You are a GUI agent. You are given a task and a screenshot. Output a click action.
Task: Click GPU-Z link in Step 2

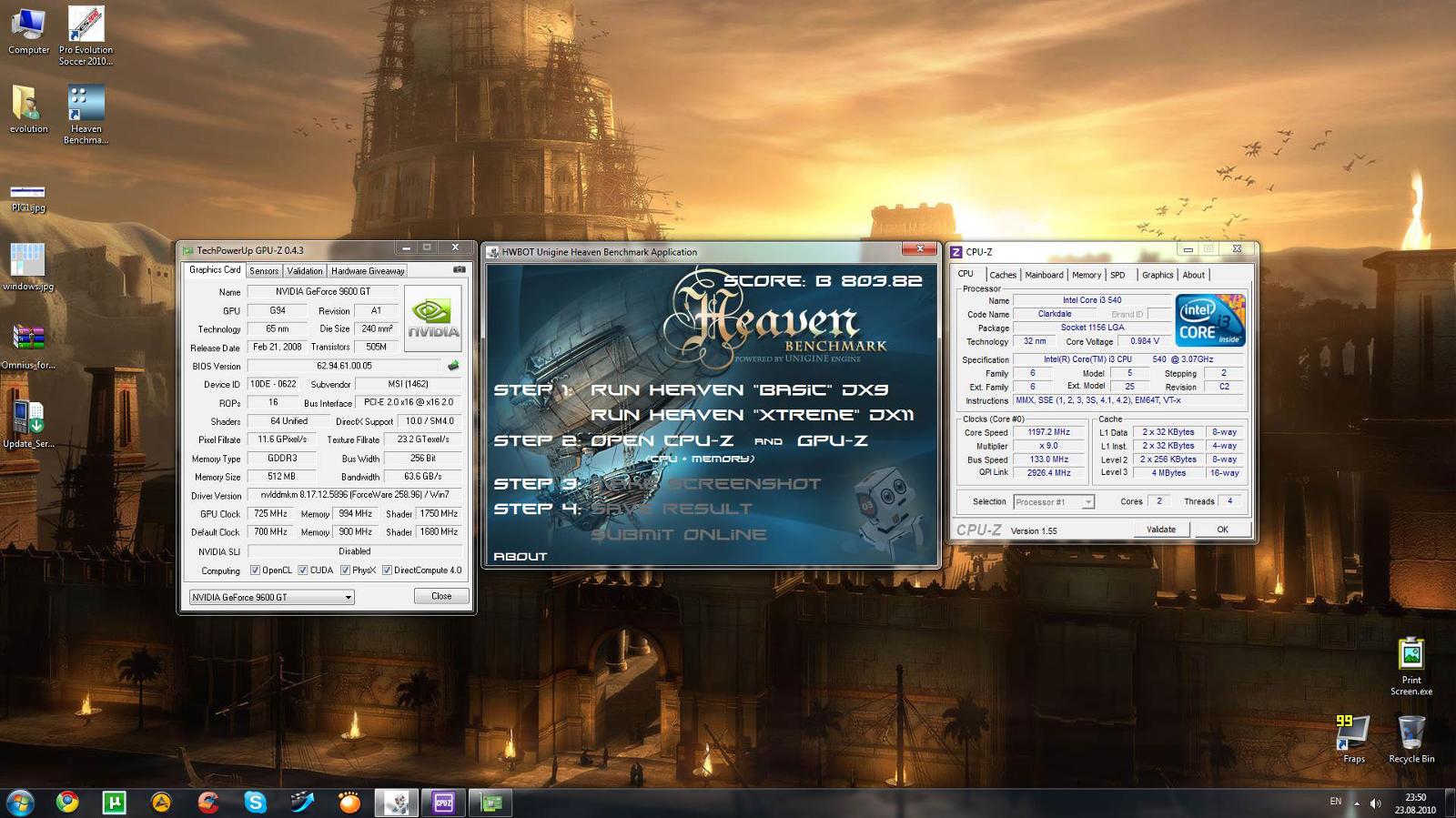point(832,440)
